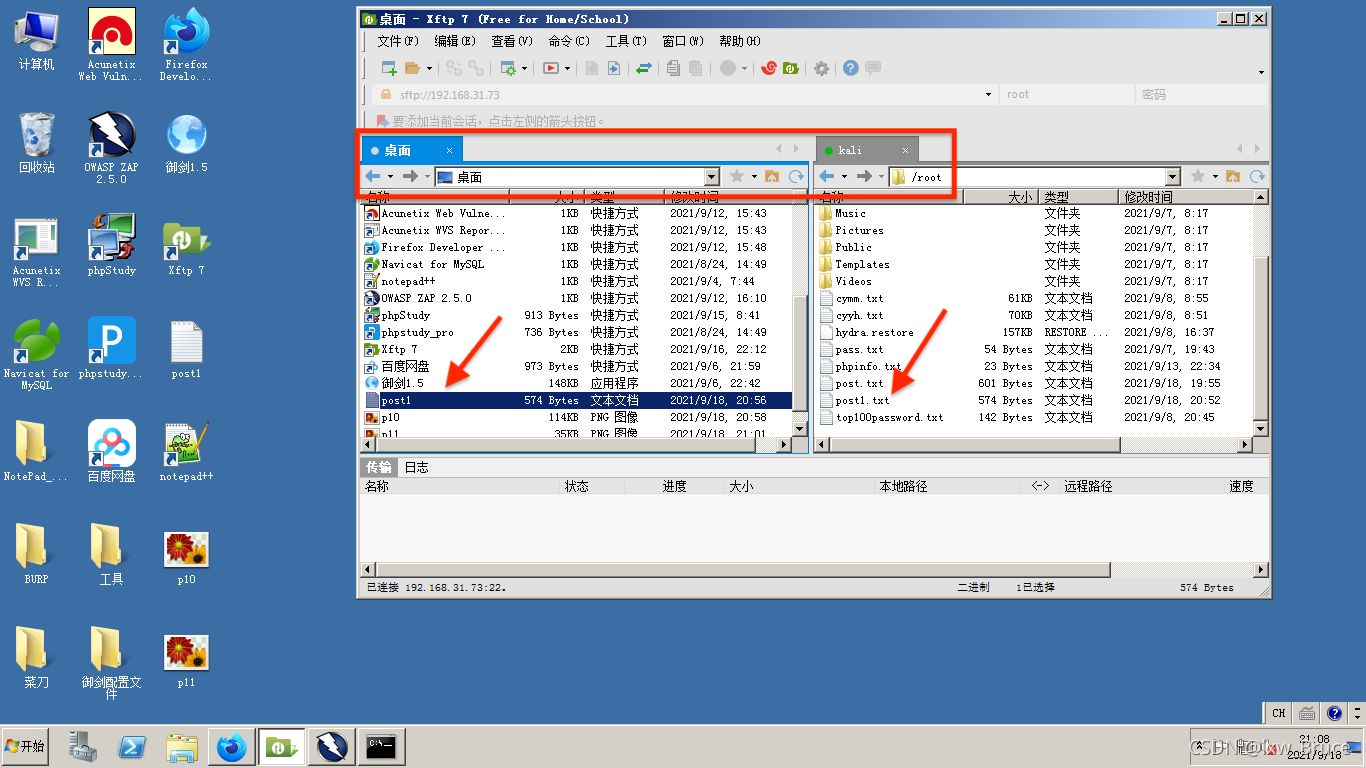Viewport: 1366px width, 768px height.
Task: Click the feedback speech bubble icon
Action: tap(873, 68)
